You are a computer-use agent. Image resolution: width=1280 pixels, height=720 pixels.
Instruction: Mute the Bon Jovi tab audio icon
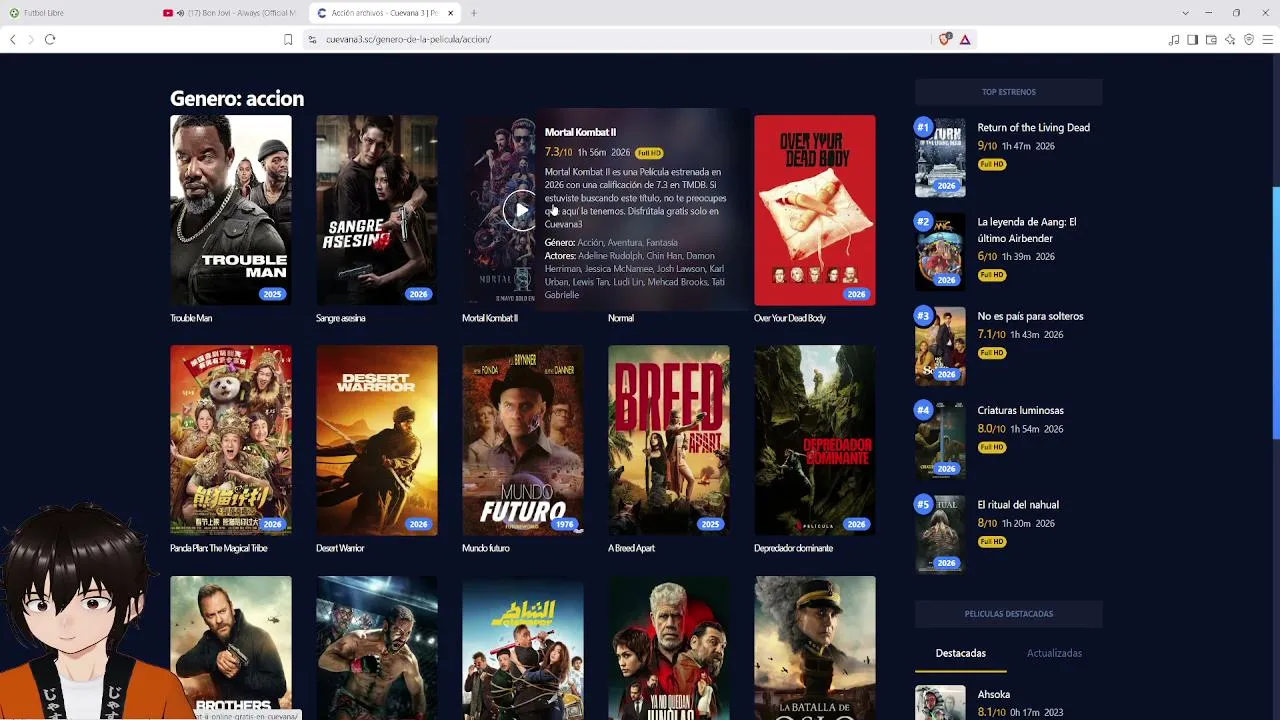181,13
